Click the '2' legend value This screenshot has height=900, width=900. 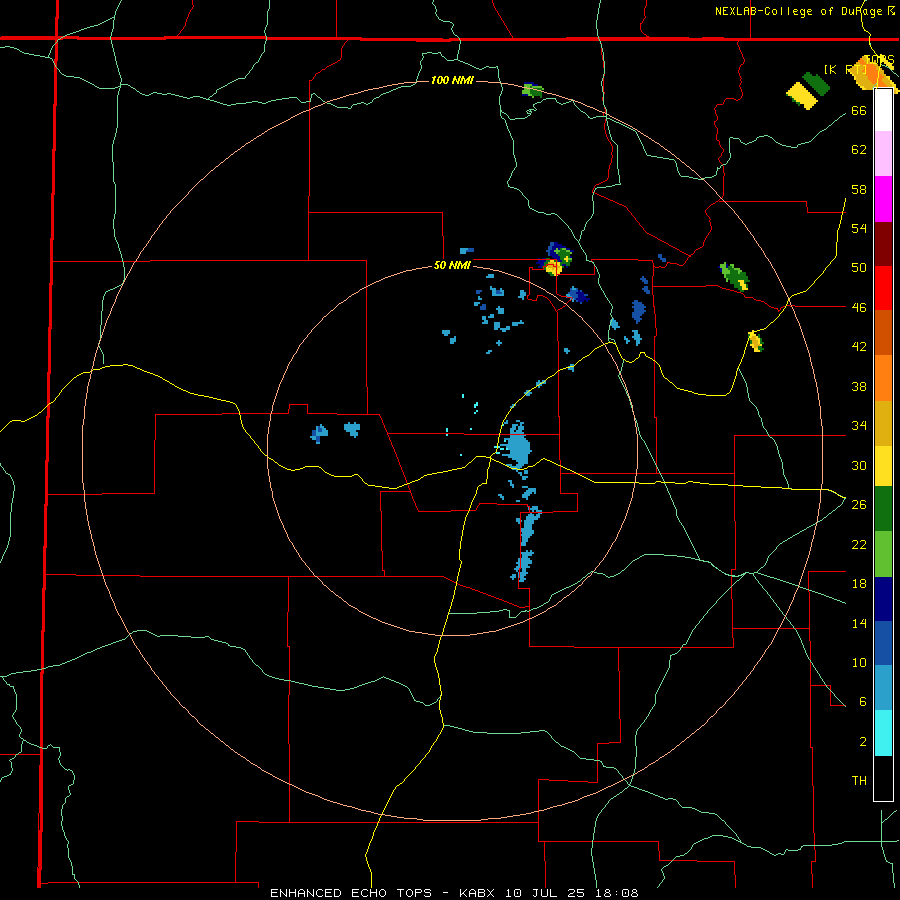point(863,742)
